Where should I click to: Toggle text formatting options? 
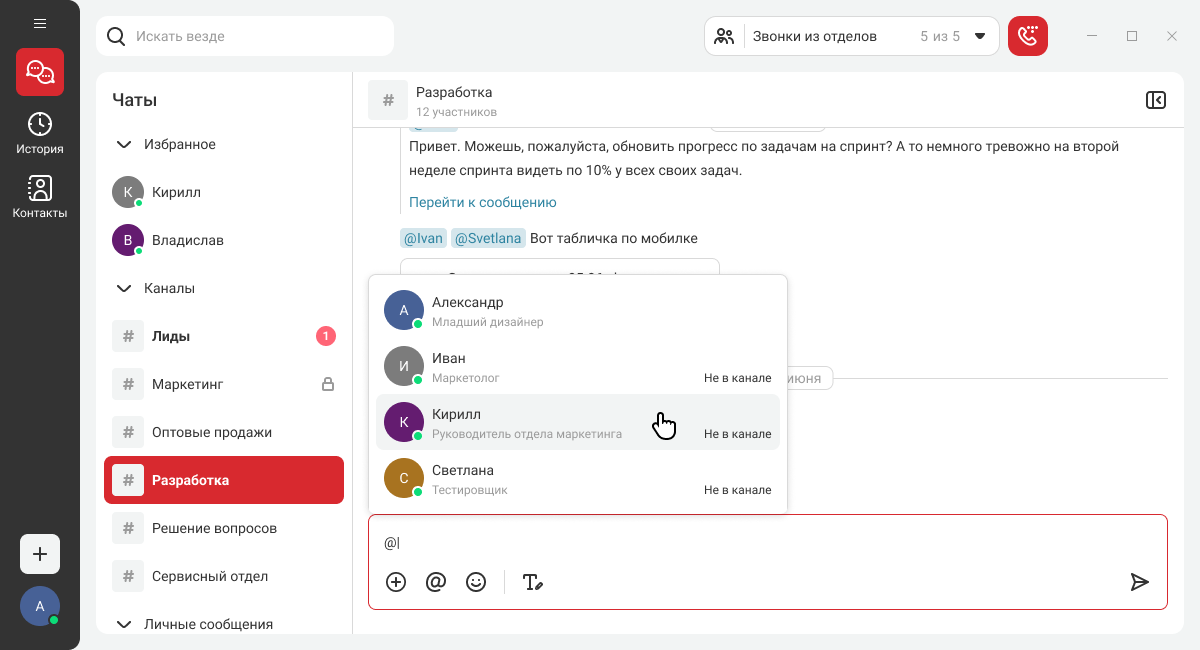532,582
